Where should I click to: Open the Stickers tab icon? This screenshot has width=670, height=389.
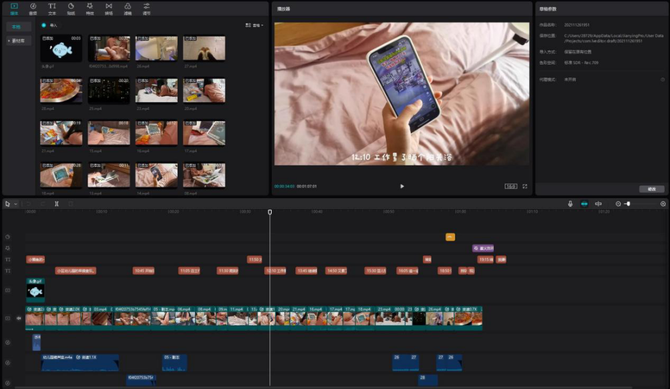pos(71,8)
